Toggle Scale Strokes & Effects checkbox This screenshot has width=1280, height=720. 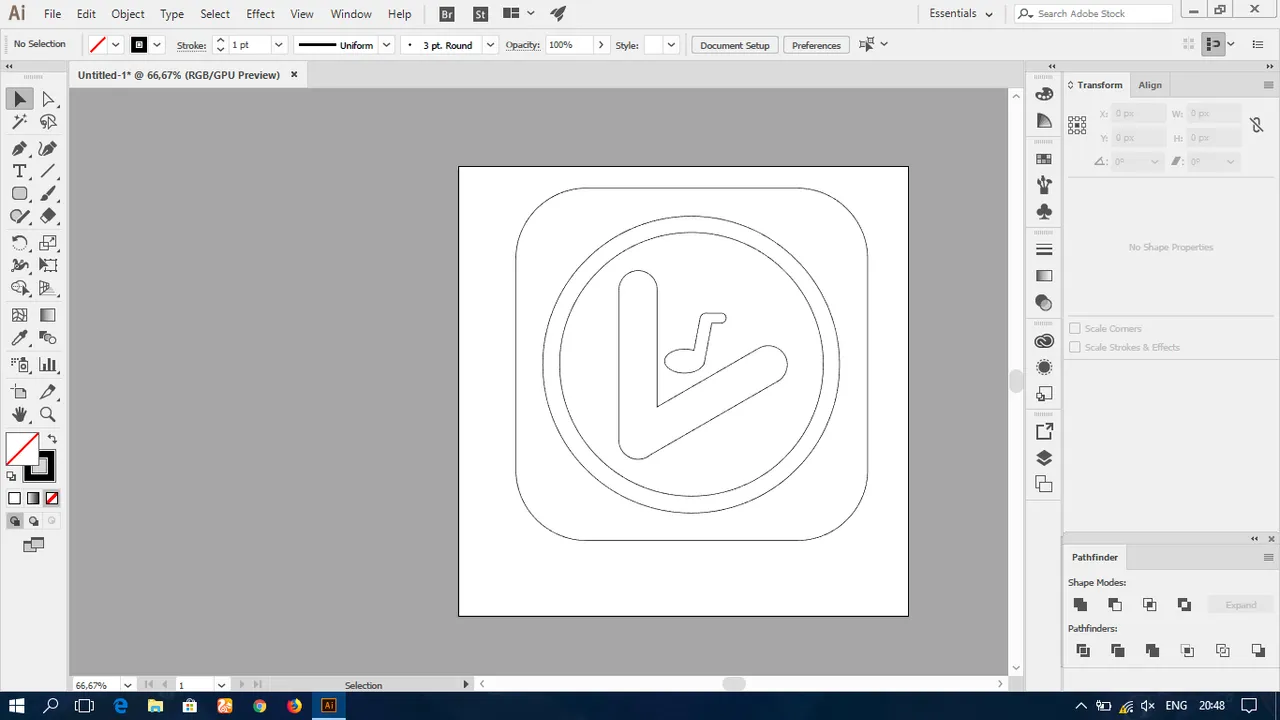click(1075, 347)
